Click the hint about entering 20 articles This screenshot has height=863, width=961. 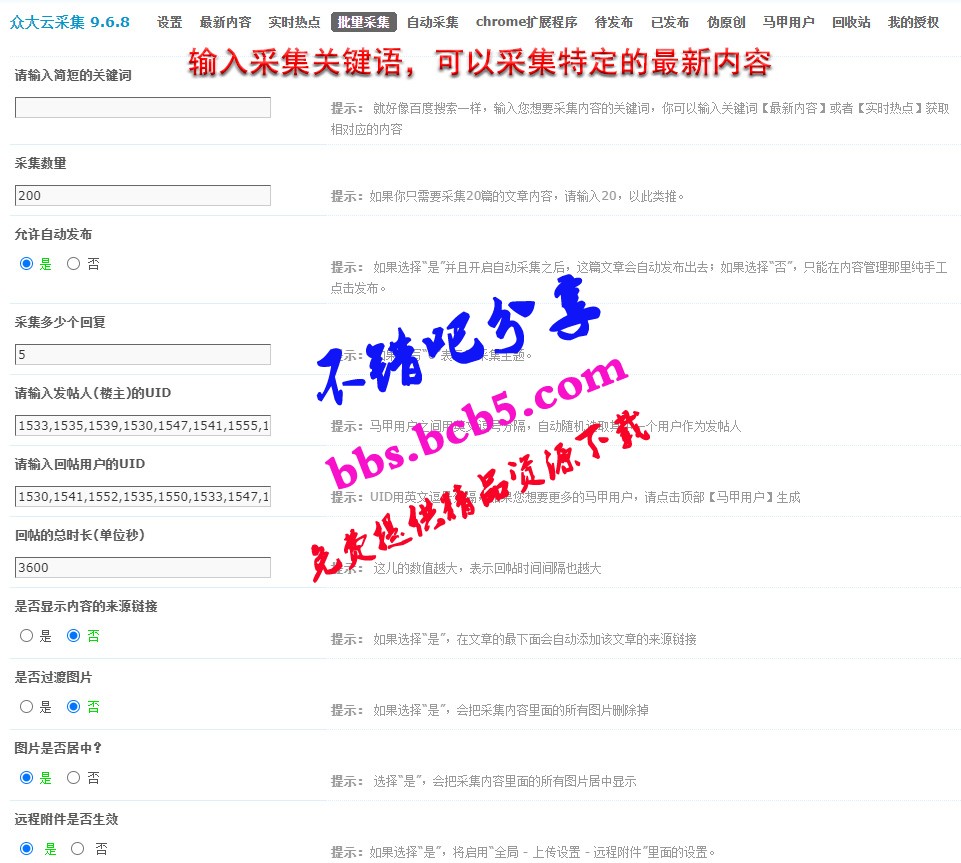(x=507, y=196)
